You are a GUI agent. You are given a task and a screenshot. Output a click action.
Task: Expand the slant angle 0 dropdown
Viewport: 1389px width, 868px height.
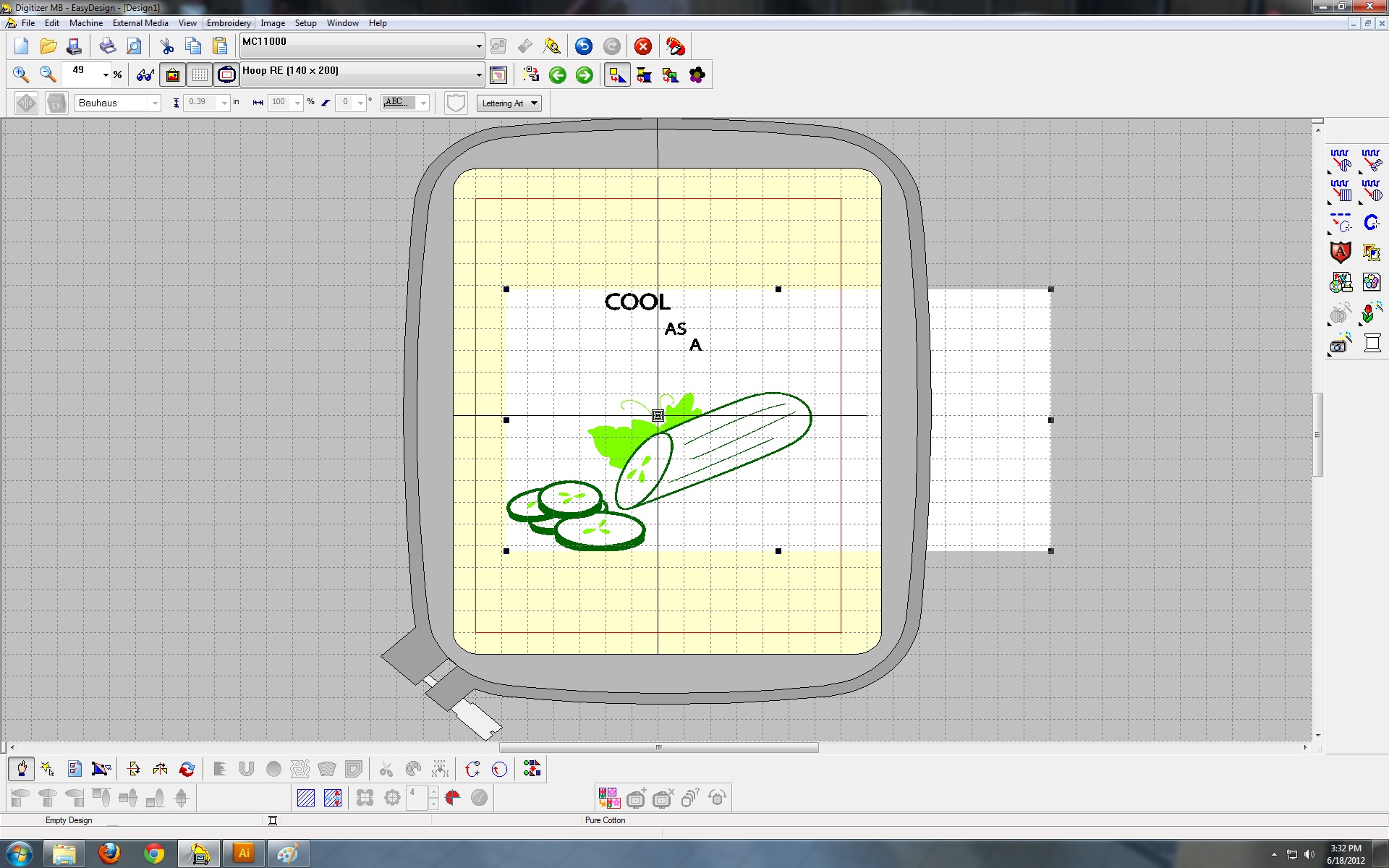360,103
